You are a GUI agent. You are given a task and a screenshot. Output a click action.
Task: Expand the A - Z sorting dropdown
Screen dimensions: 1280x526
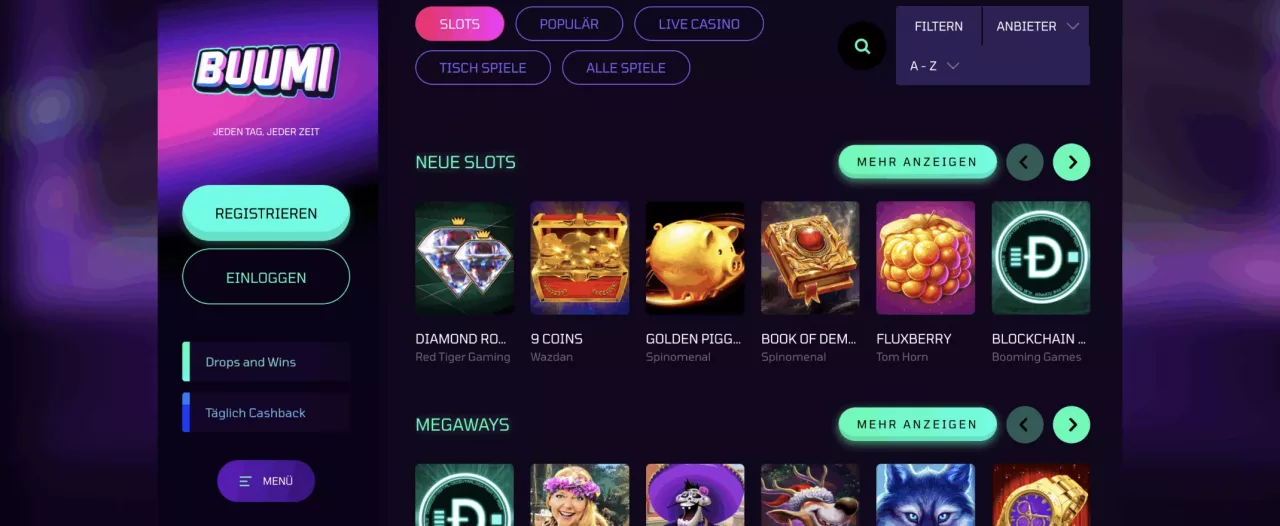[x=935, y=66]
